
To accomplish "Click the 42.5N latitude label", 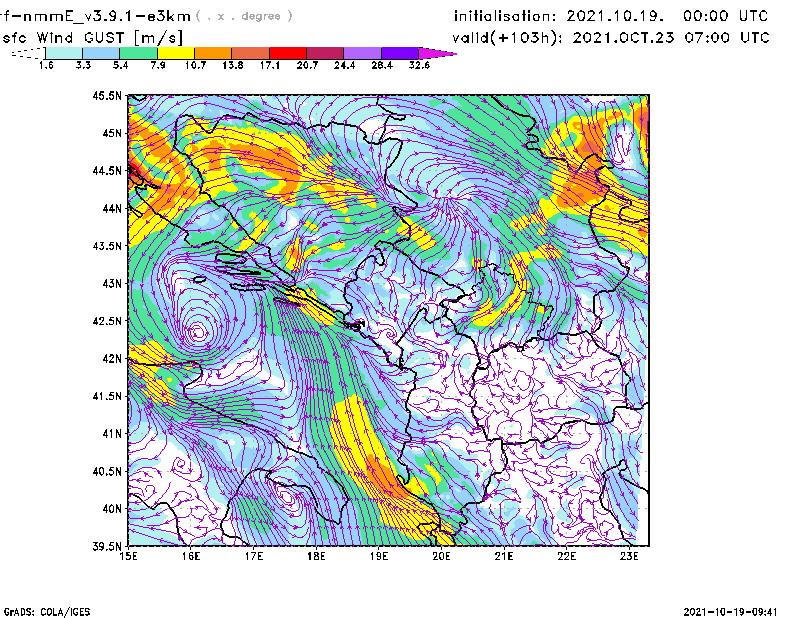I will pyautogui.click(x=107, y=321).
